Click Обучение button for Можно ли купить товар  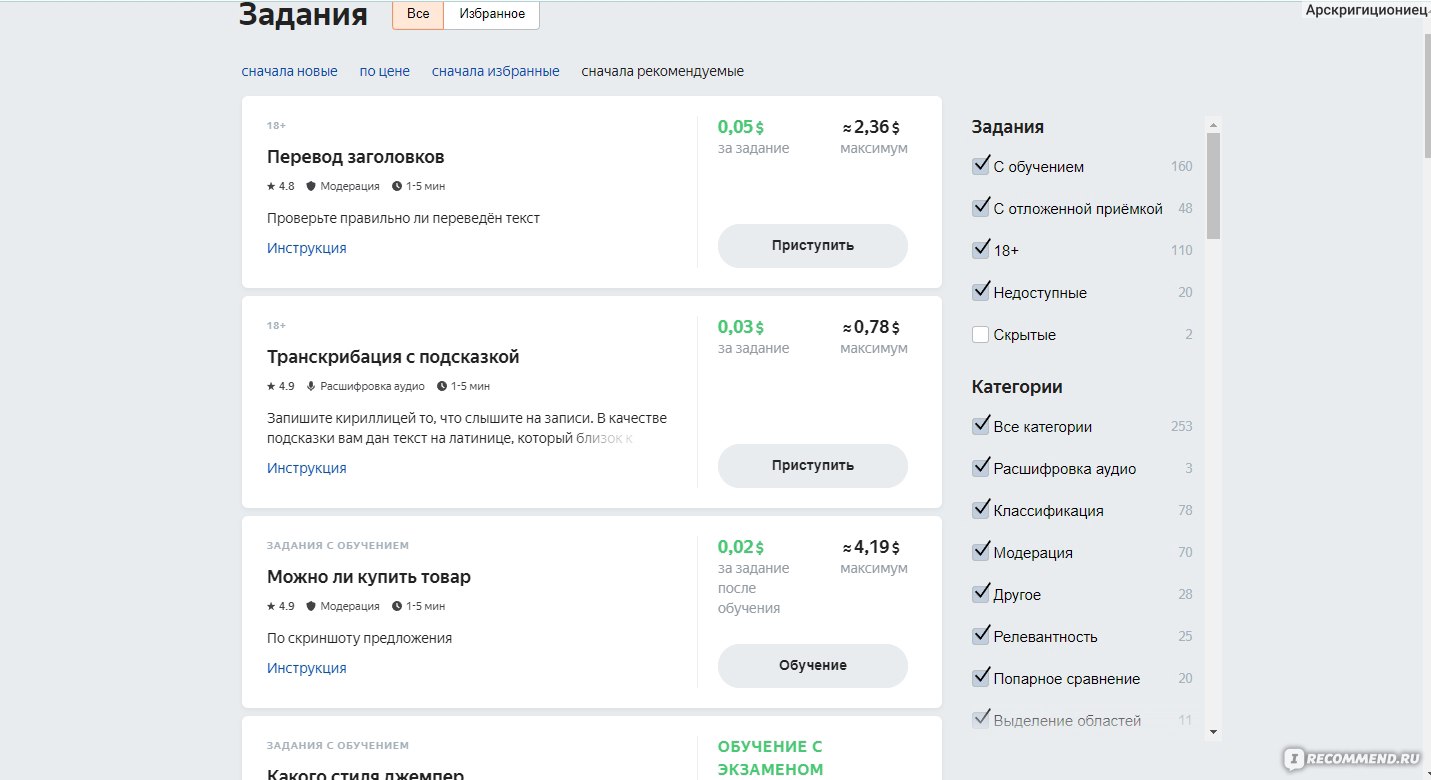point(813,666)
